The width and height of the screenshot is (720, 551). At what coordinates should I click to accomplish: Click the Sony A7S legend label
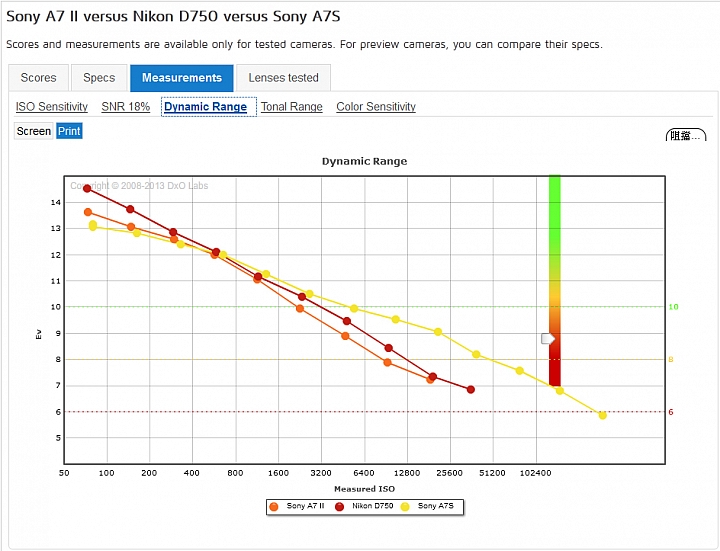435,506
